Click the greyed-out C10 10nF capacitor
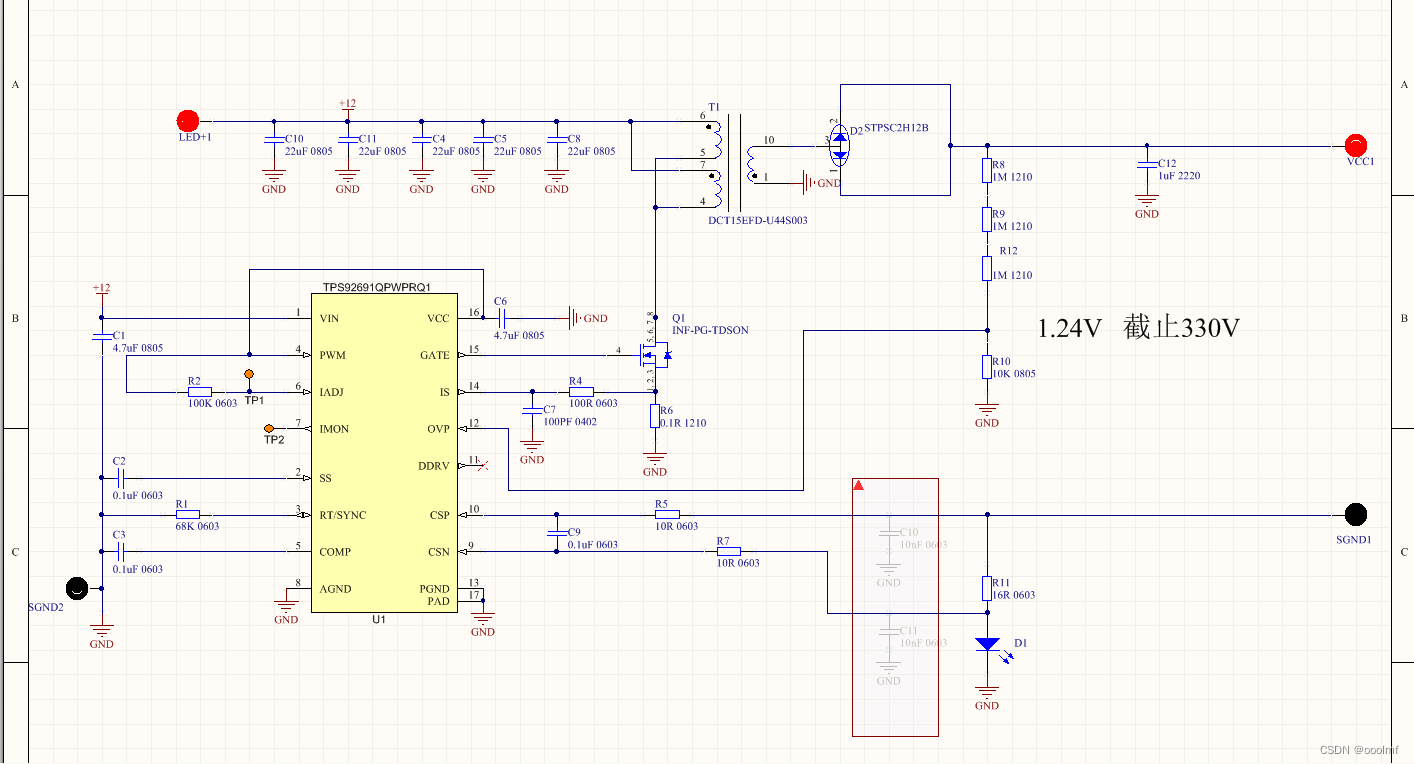The height and width of the screenshot is (764, 1414). point(889,534)
